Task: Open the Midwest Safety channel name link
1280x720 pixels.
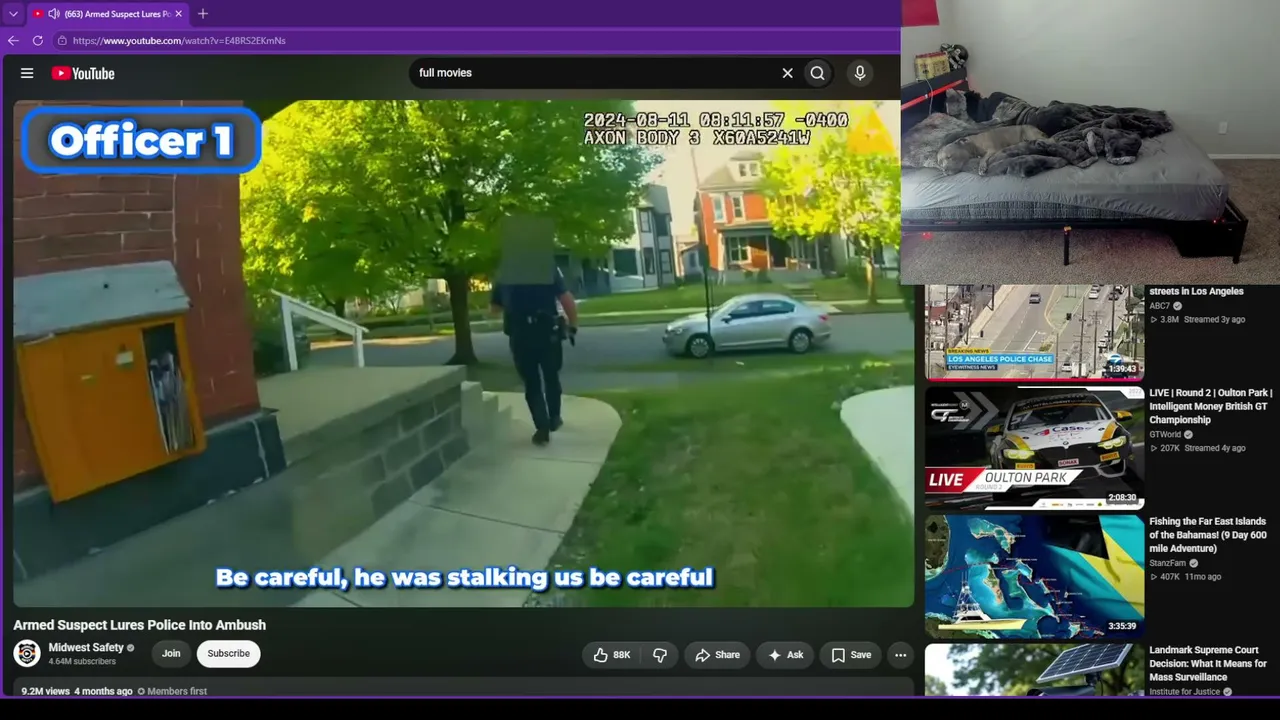Action: [x=86, y=648]
